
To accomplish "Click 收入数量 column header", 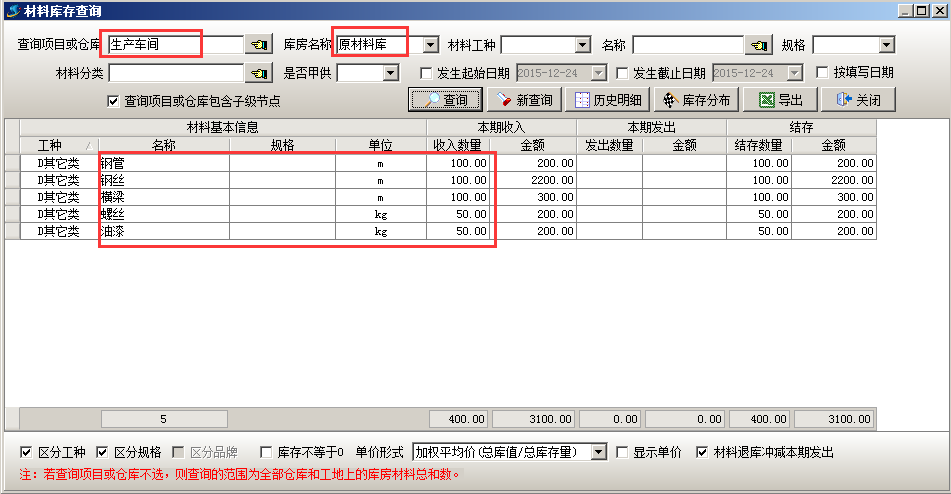I will pyautogui.click(x=457, y=145).
